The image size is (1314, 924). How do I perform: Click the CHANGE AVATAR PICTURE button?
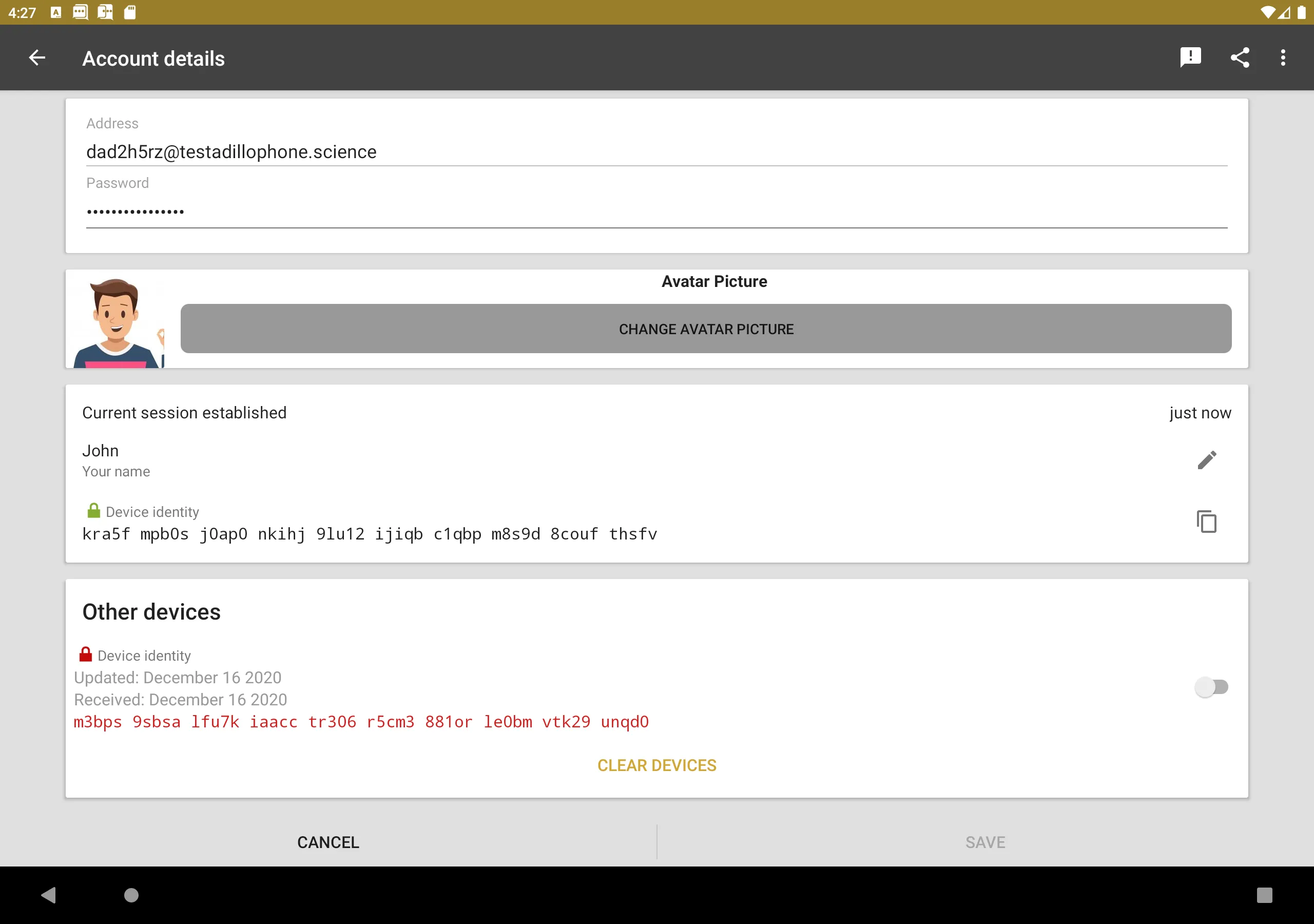tap(707, 328)
